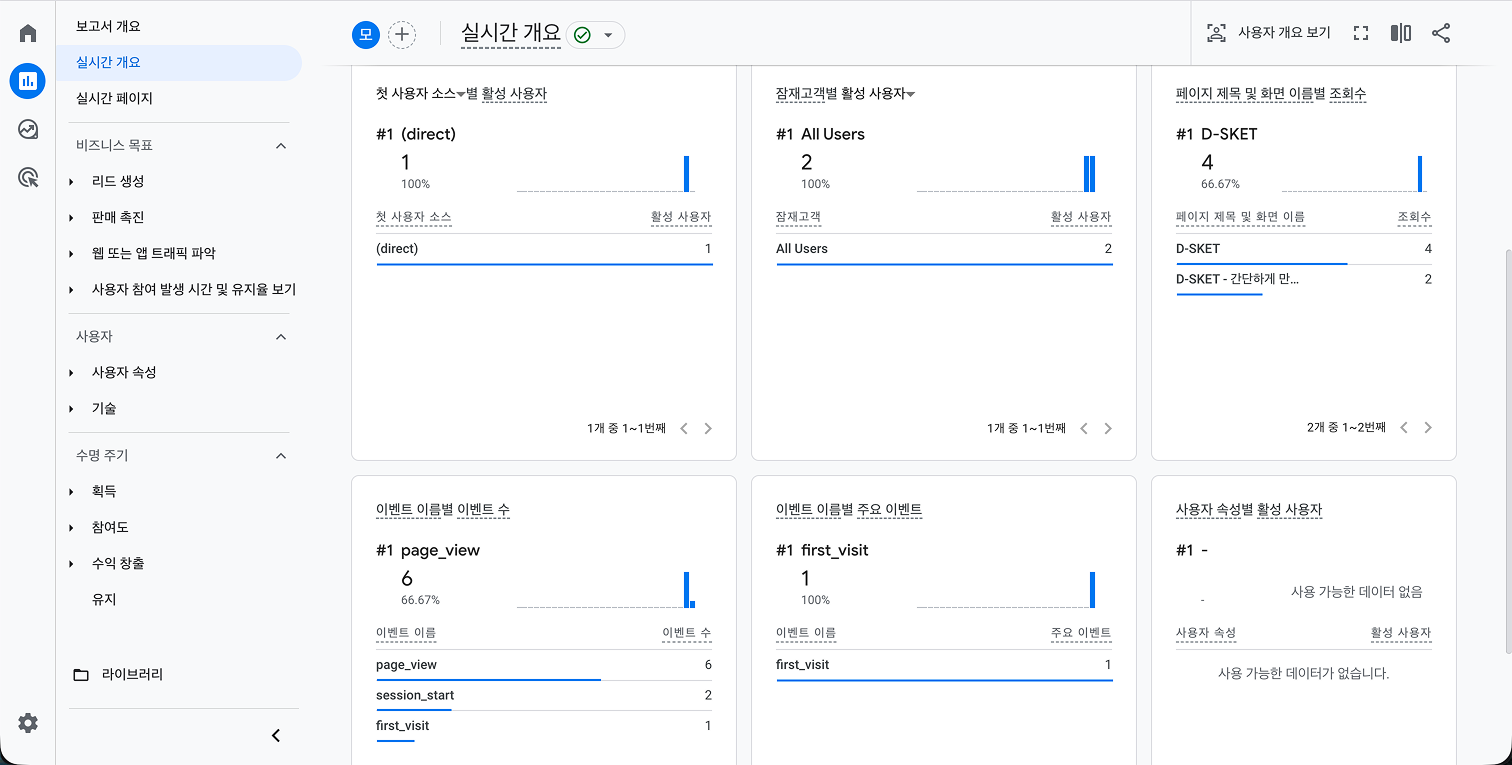The height and width of the screenshot is (765, 1512).
Task: Add a comparison with the plus icon
Action: coord(402,34)
